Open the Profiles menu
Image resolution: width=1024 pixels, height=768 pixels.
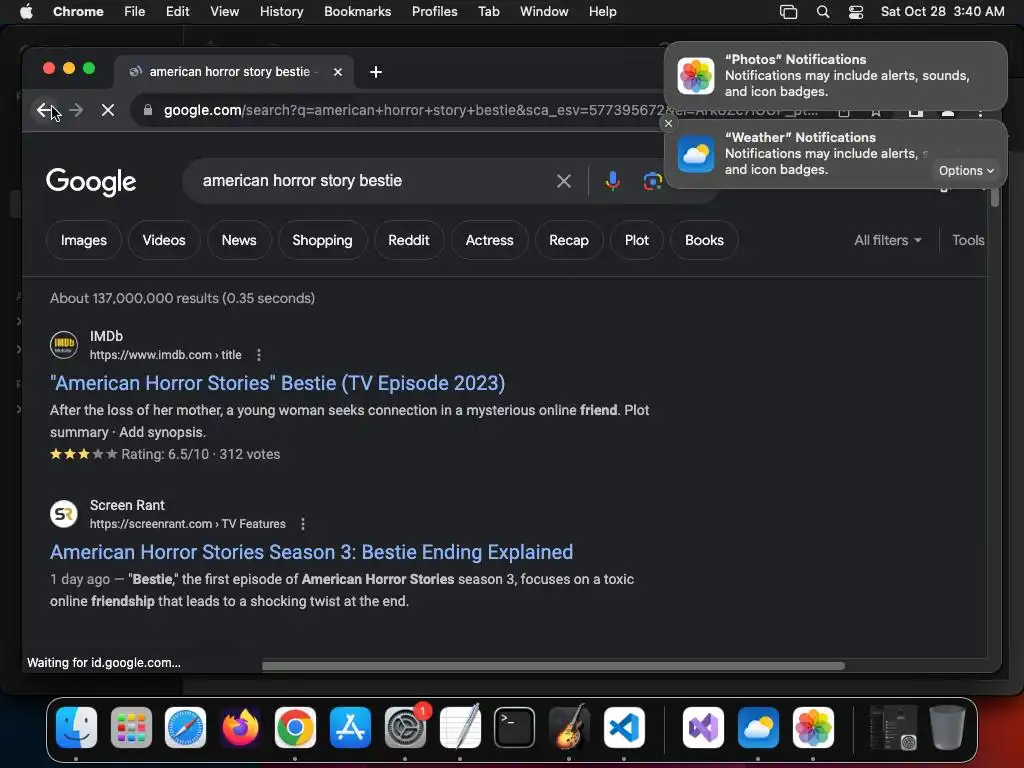[434, 12]
